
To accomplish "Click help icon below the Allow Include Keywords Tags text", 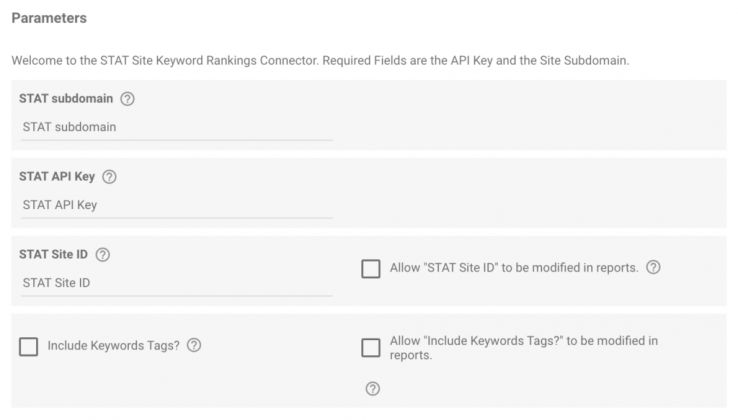I will click(x=372, y=389).
